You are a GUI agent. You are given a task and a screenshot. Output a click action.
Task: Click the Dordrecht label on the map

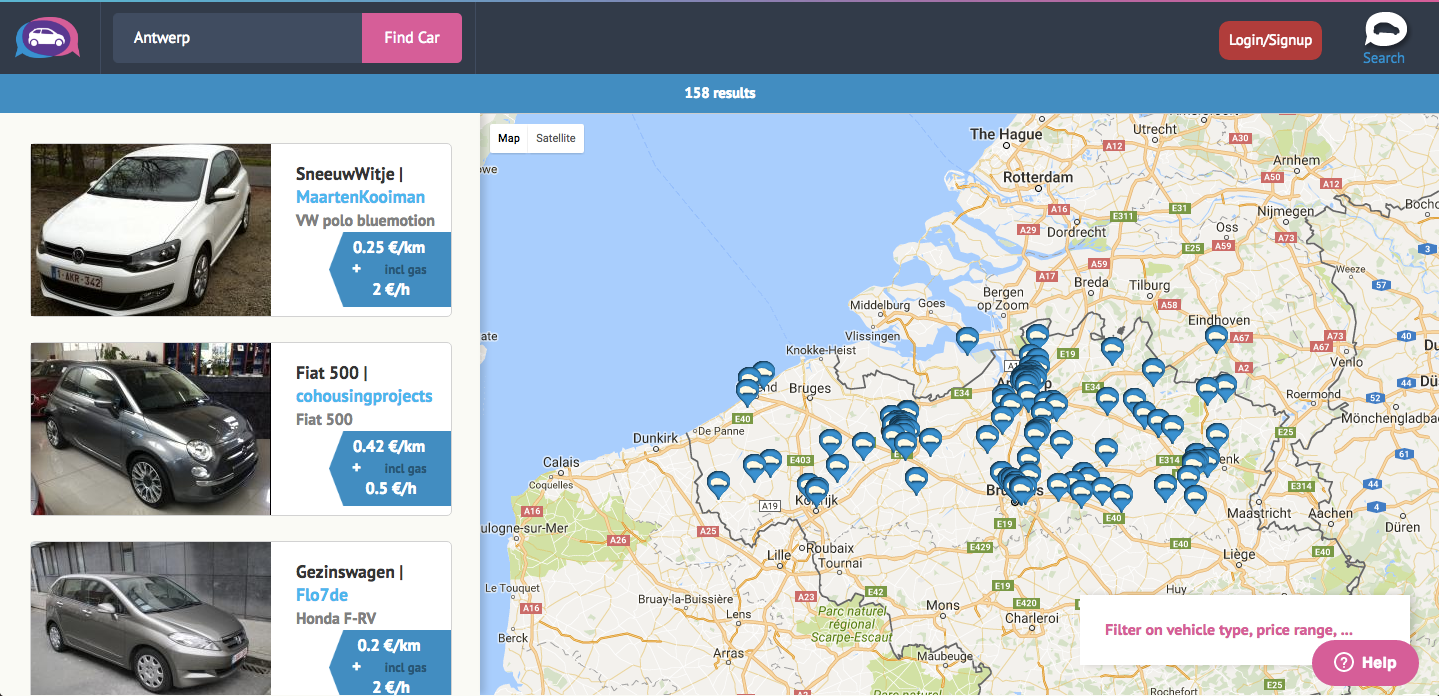(1076, 231)
